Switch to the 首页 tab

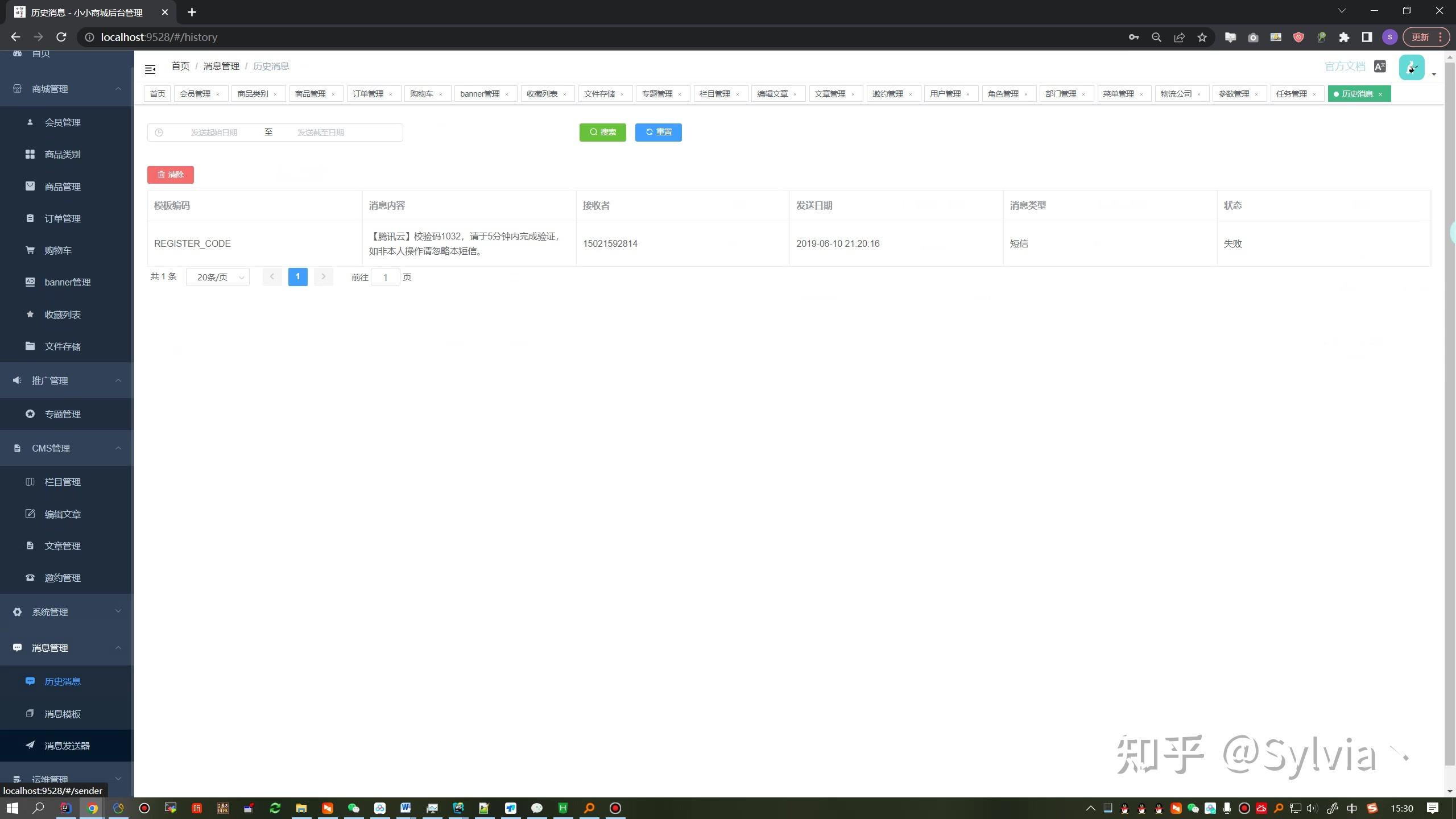(157, 93)
